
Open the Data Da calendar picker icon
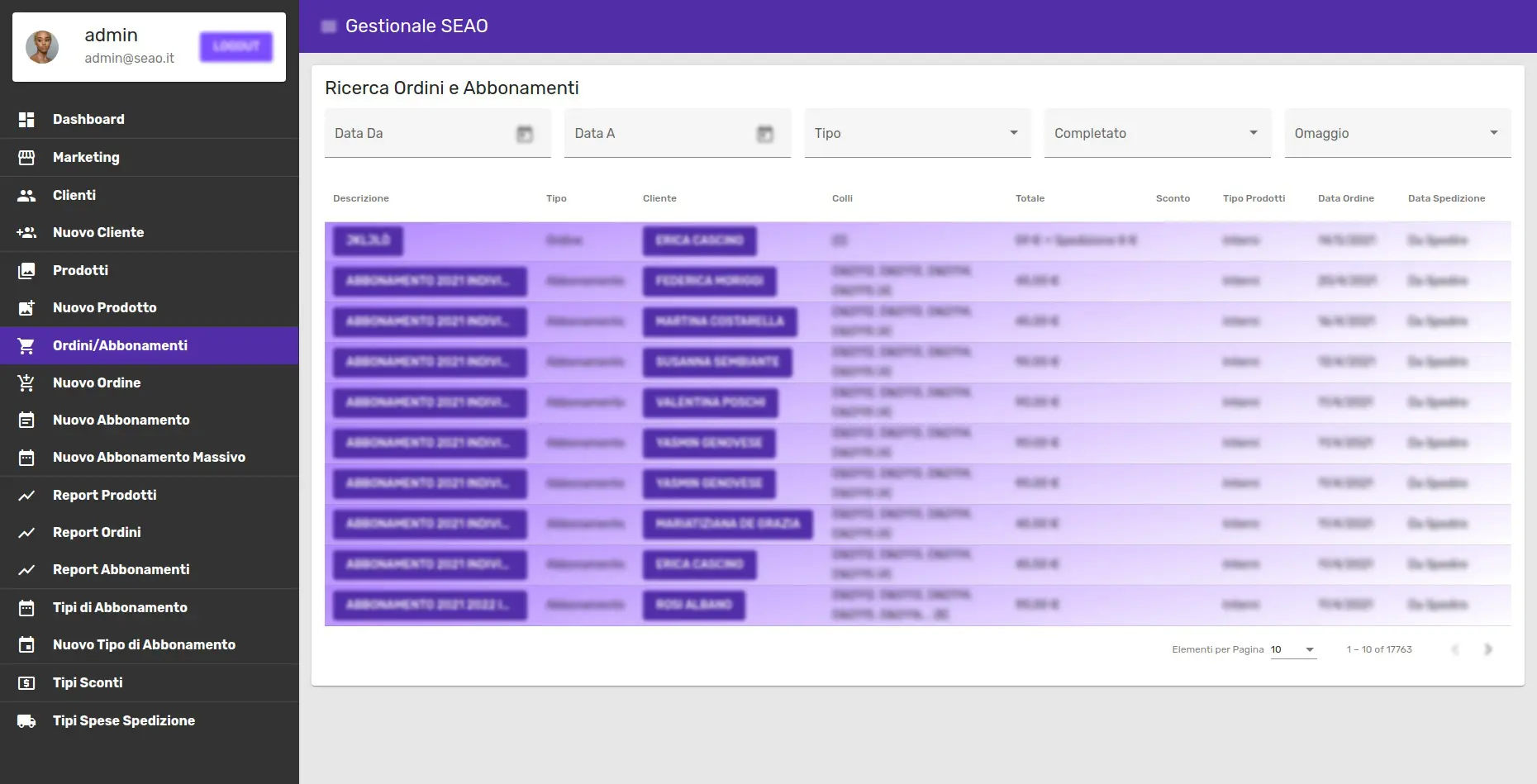(525, 134)
